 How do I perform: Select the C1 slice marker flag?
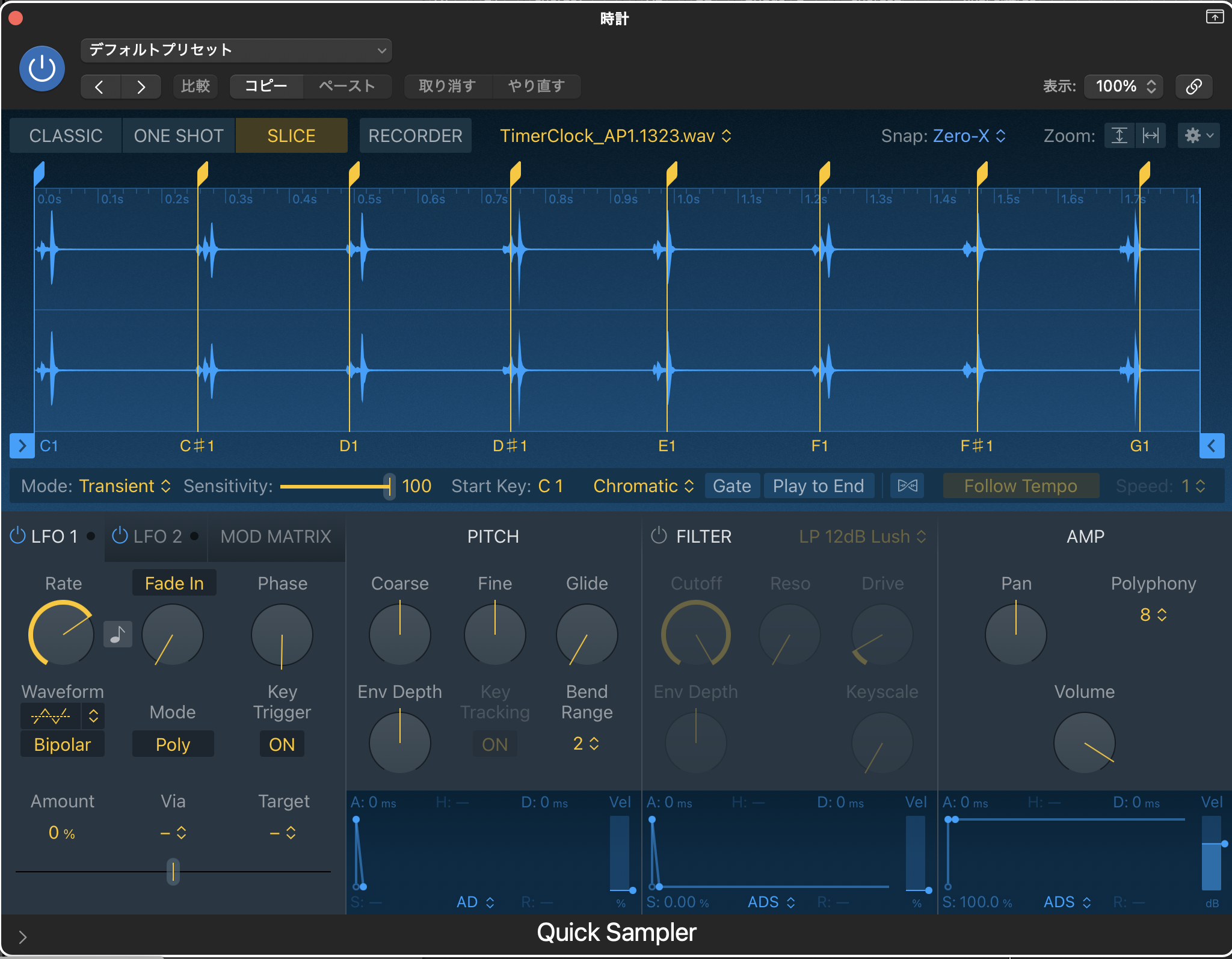pos(39,174)
